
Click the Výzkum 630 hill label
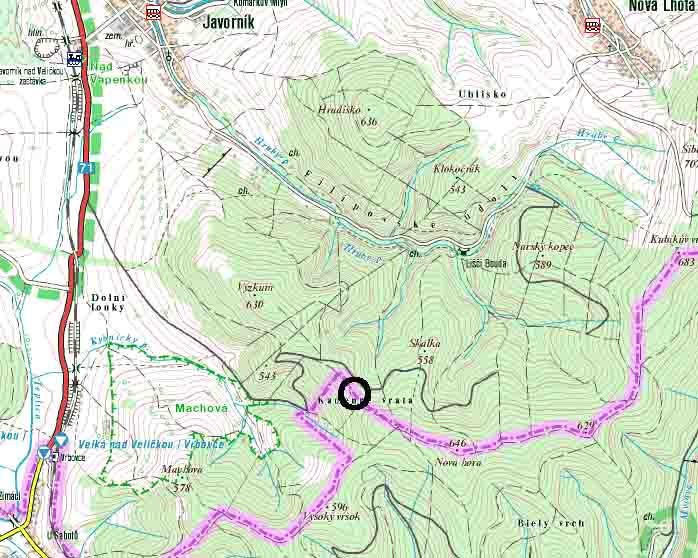pos(255,295)
